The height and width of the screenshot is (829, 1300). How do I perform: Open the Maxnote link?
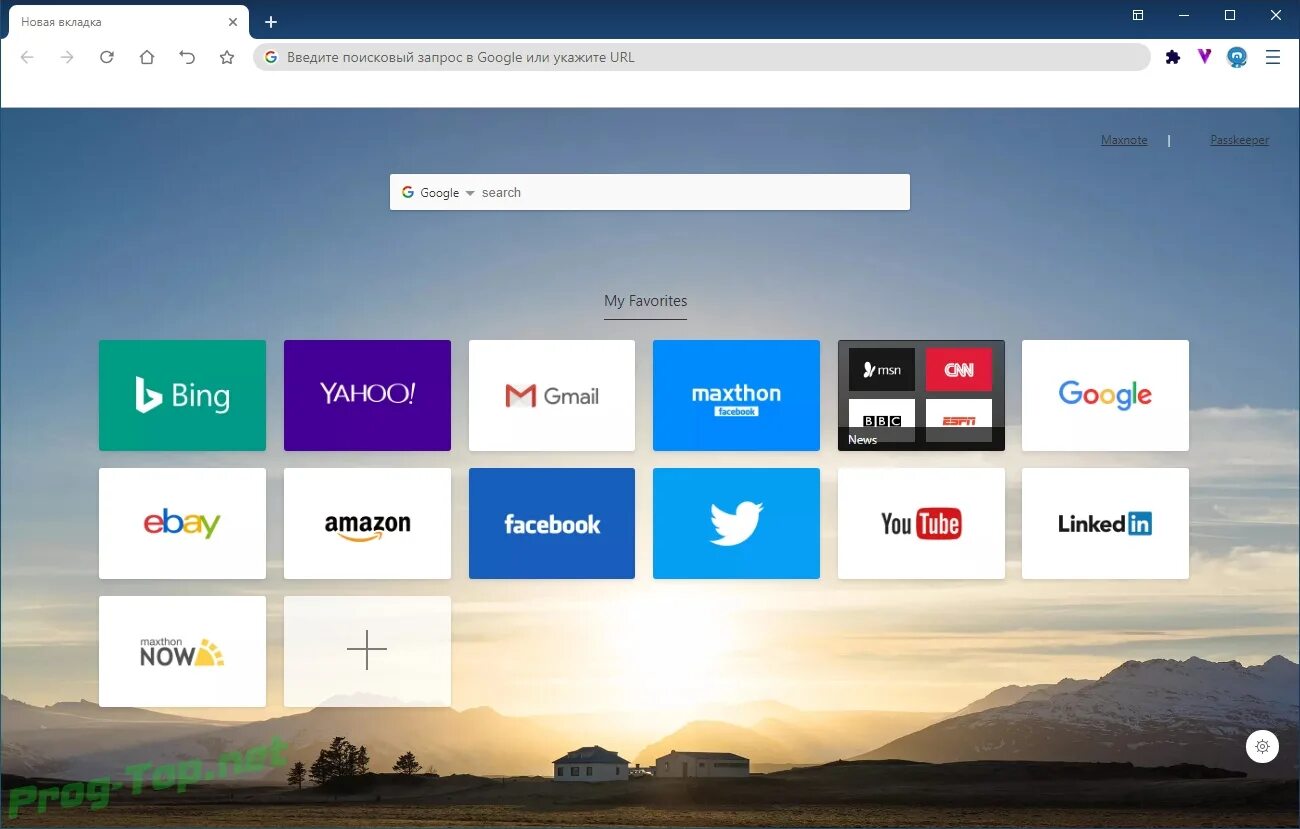click(1124, 140)
